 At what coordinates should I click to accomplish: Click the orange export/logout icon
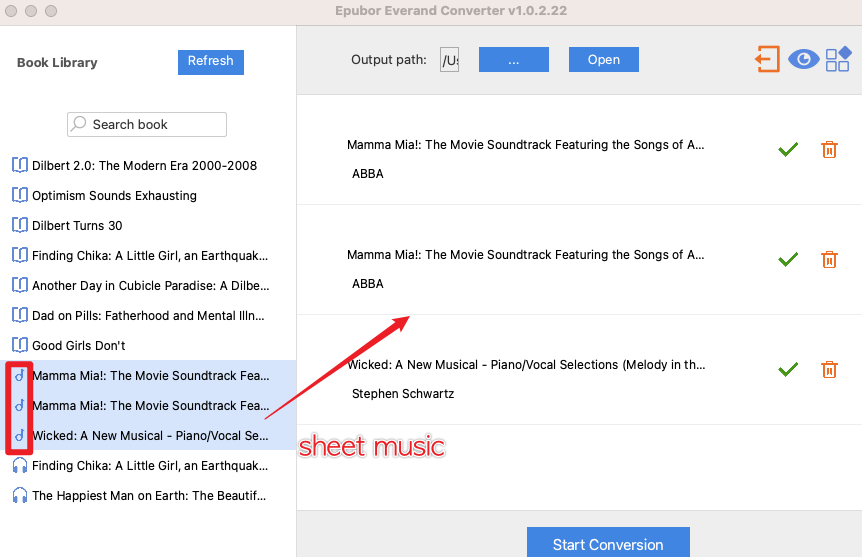coord(767,59)
